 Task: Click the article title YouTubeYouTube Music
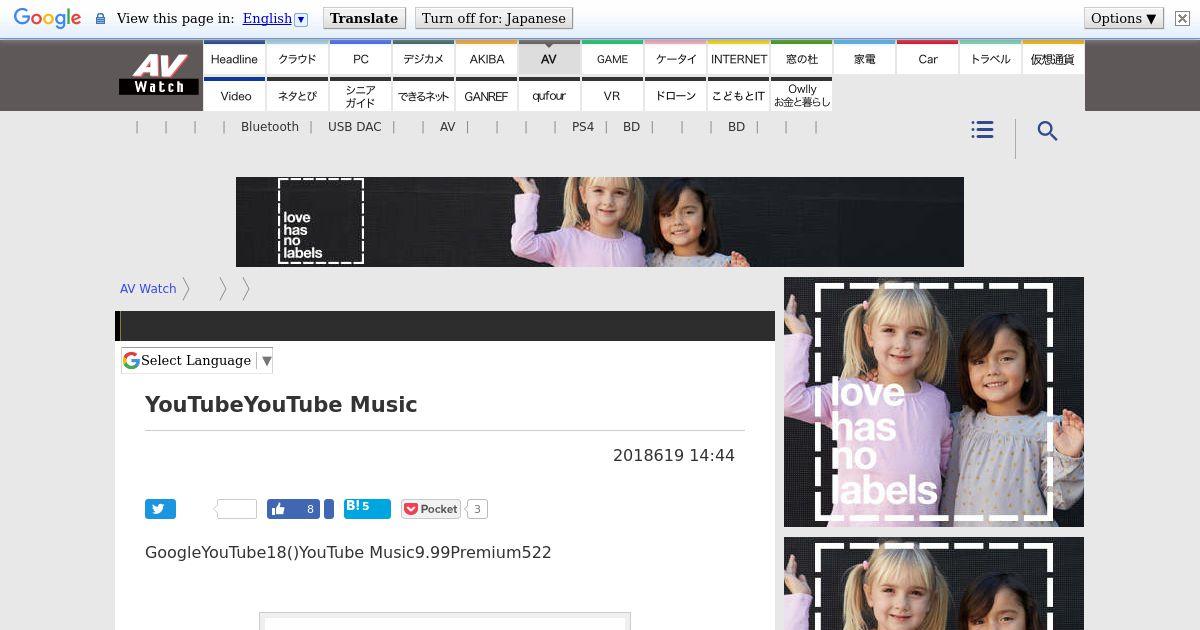[281, 405]
